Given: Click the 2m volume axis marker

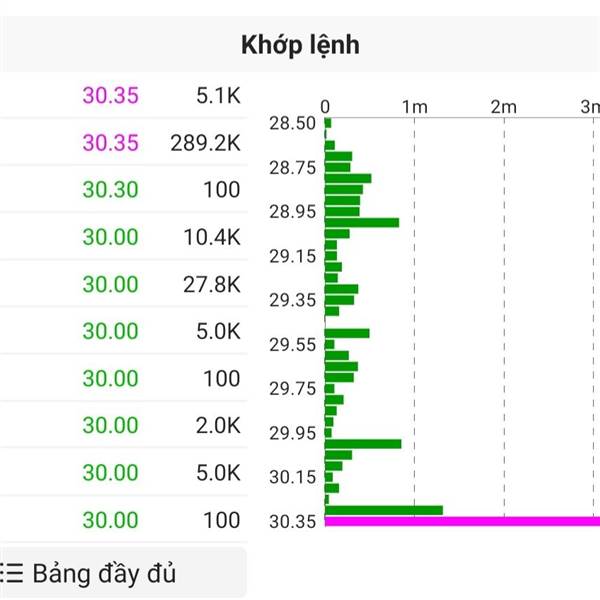Looking at the screenshot, I should tap(504, 107).
